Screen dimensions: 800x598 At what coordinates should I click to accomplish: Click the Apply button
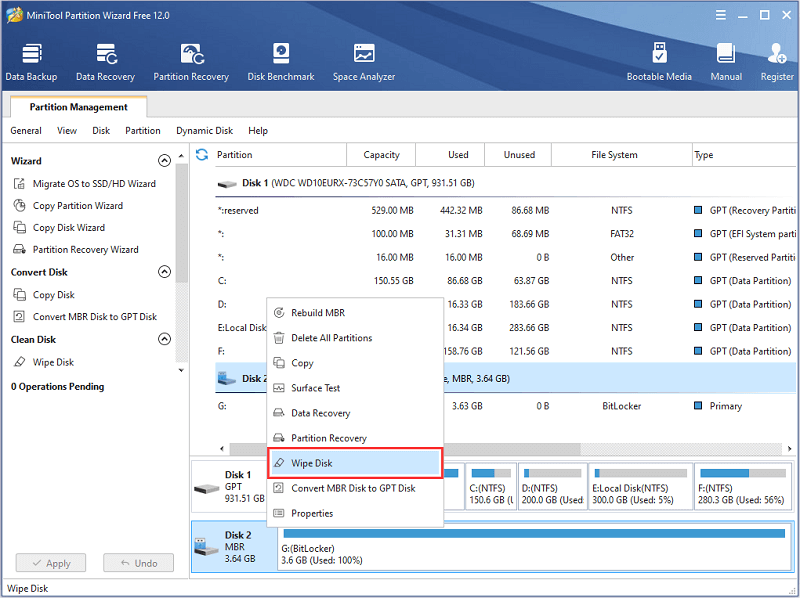pos(51,563)
